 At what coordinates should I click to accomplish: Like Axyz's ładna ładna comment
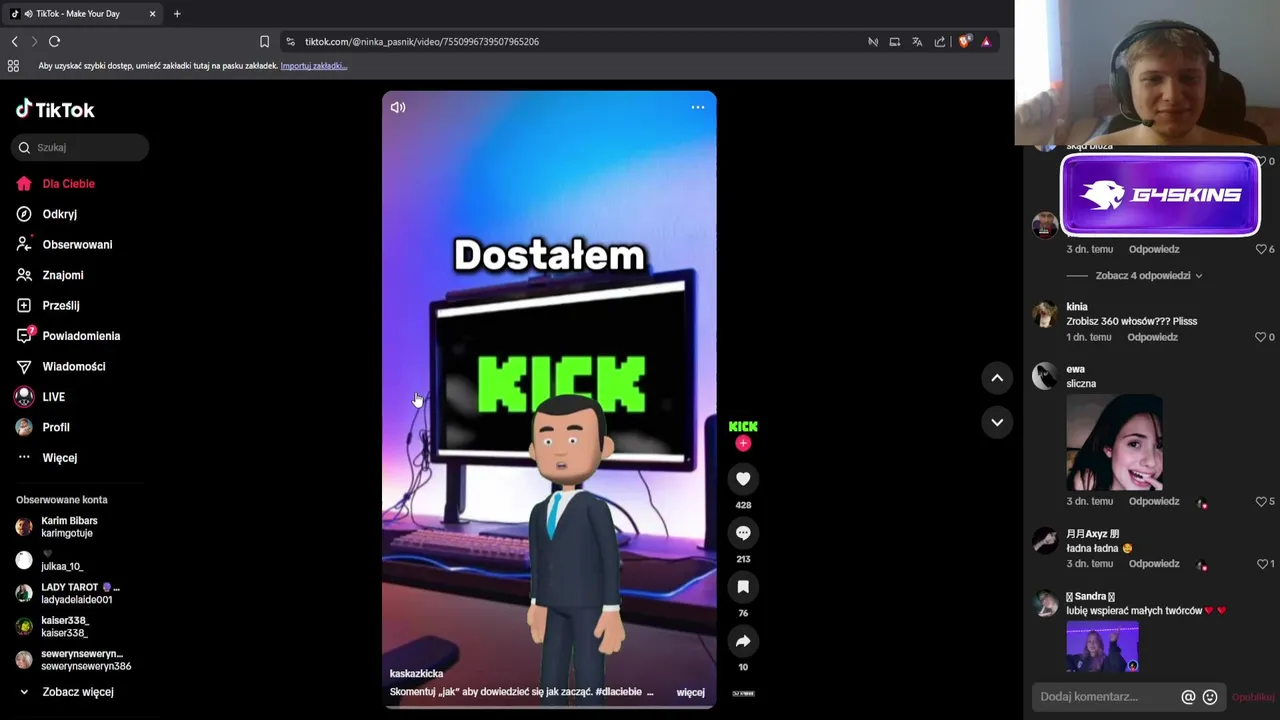[x=1261, y=564]
